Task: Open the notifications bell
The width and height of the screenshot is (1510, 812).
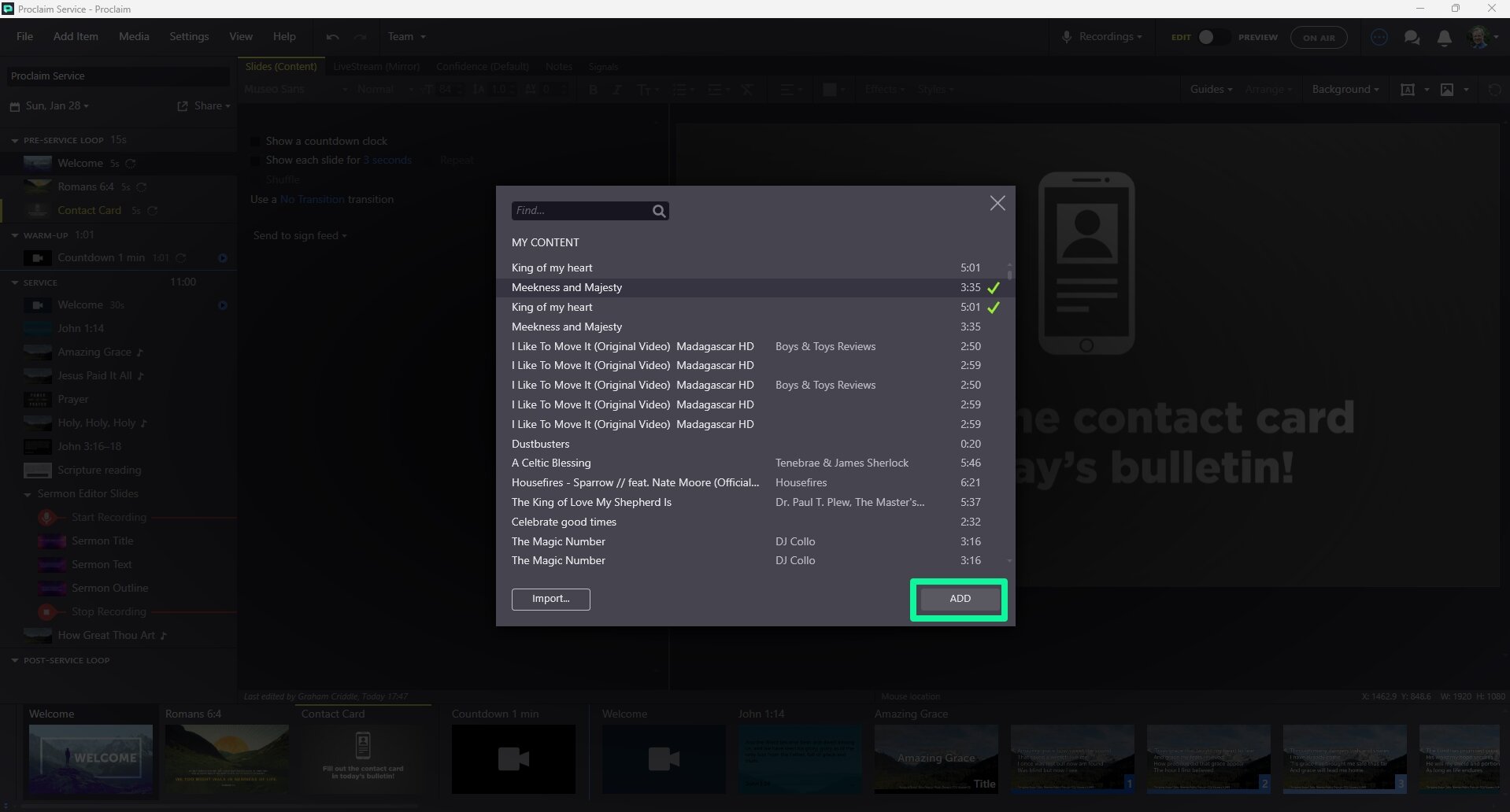Action: (x=1445, y=37)
